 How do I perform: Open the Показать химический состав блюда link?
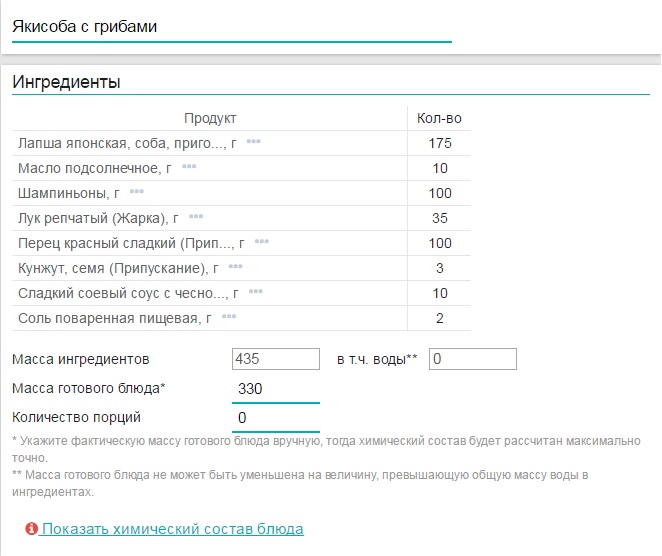(x=172, y=529)
